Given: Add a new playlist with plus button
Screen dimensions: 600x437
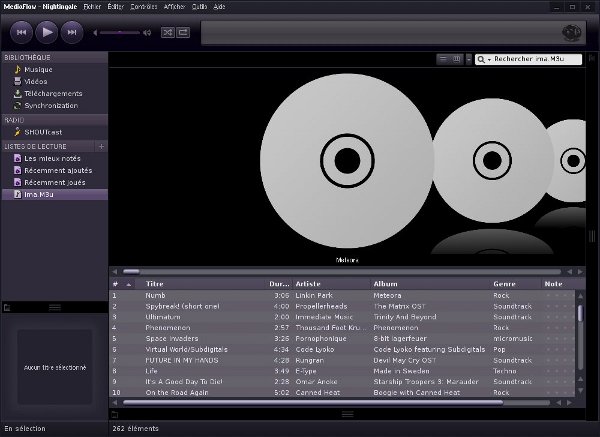Looking at the screenshot, I should [101, 146].
